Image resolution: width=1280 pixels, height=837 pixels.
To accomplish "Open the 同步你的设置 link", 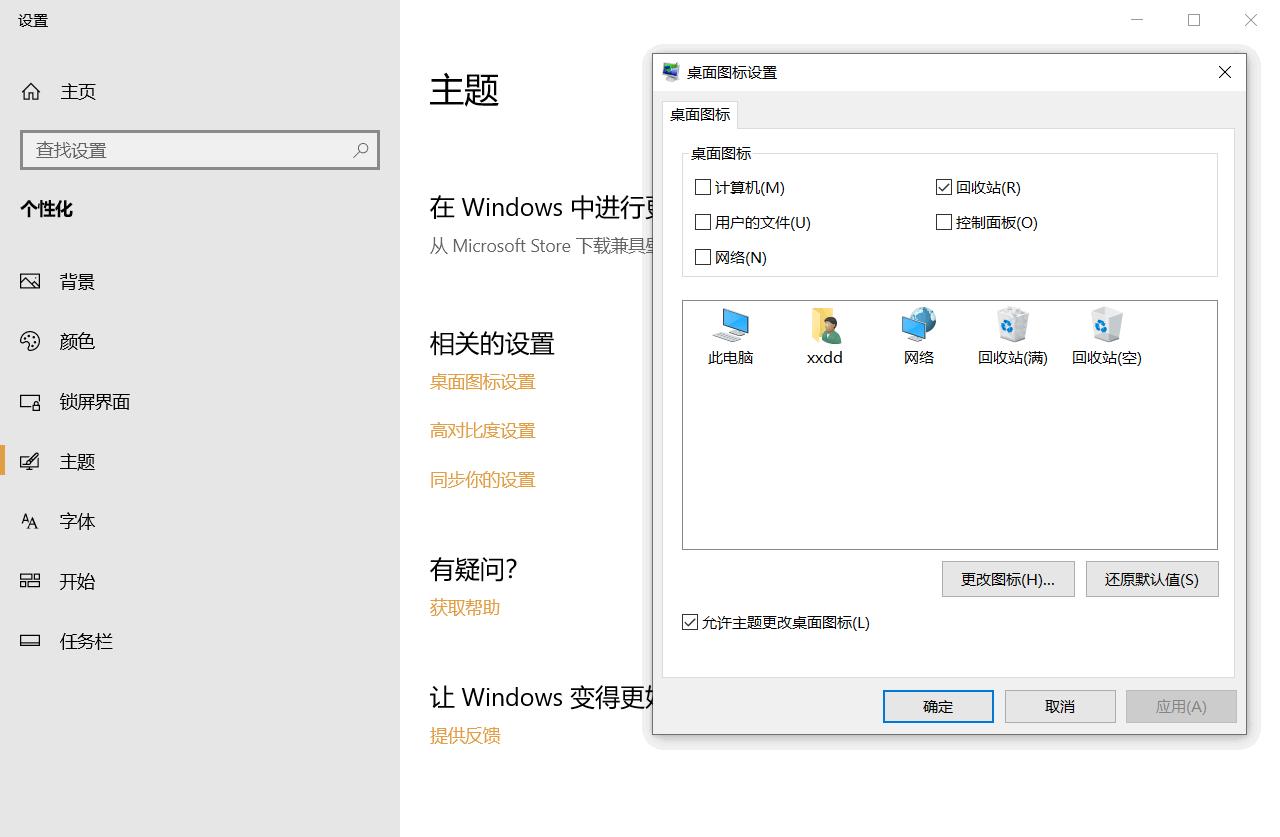I will coord(482,479).
